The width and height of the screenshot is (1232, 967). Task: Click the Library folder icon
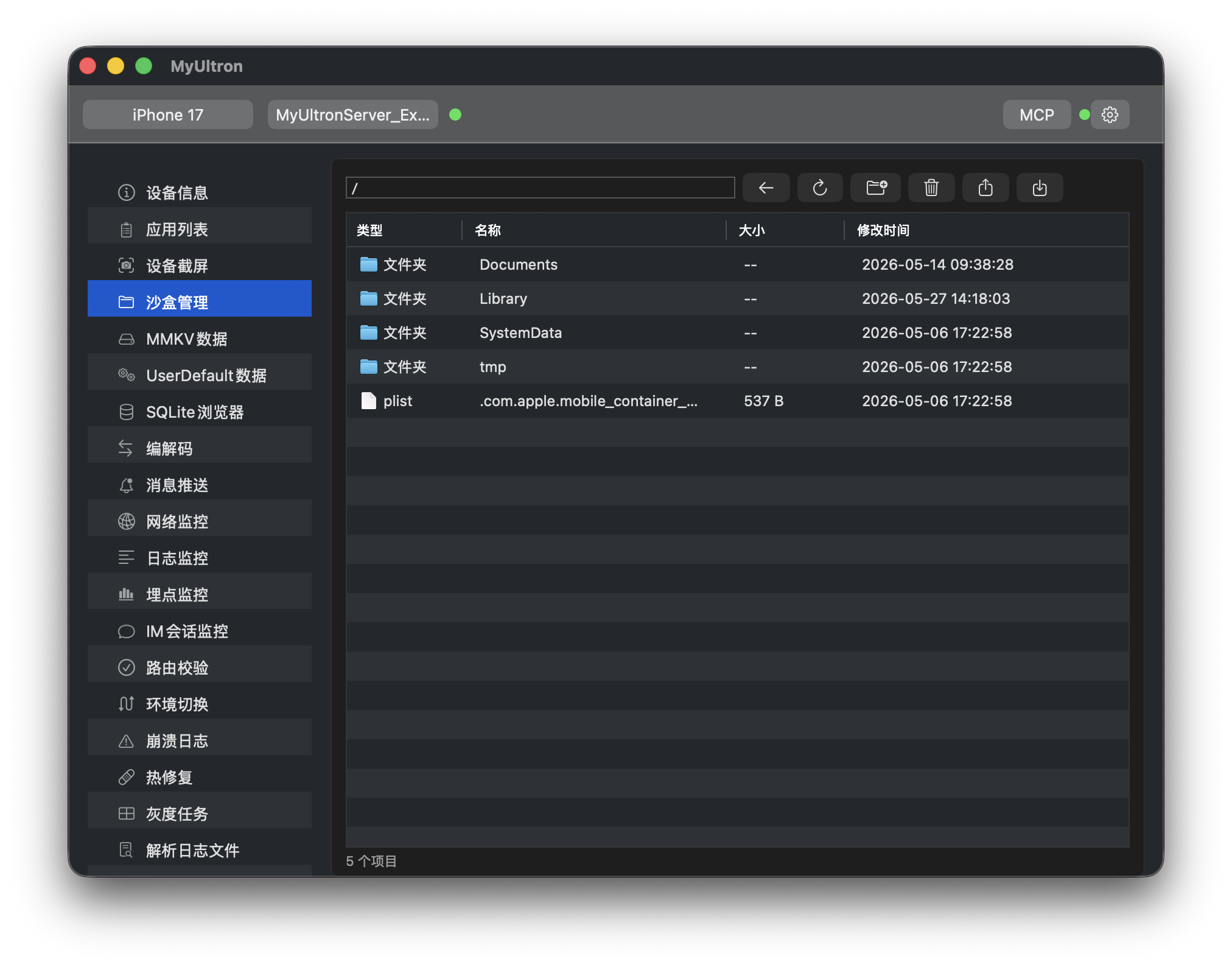pyautogui.click(x=368, y=298)
